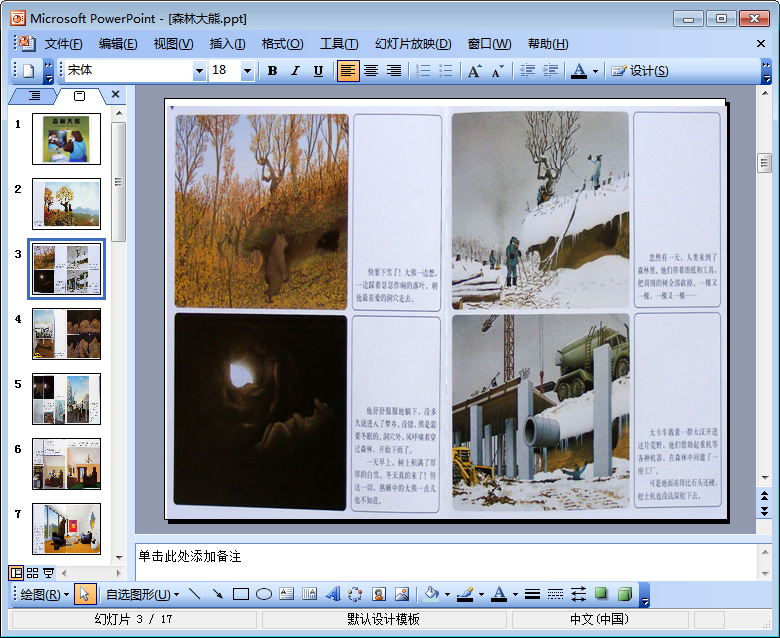Select slide 1 thumbnail
The width and height of the screenshot is (780, 638).
[x=67, y=139]
